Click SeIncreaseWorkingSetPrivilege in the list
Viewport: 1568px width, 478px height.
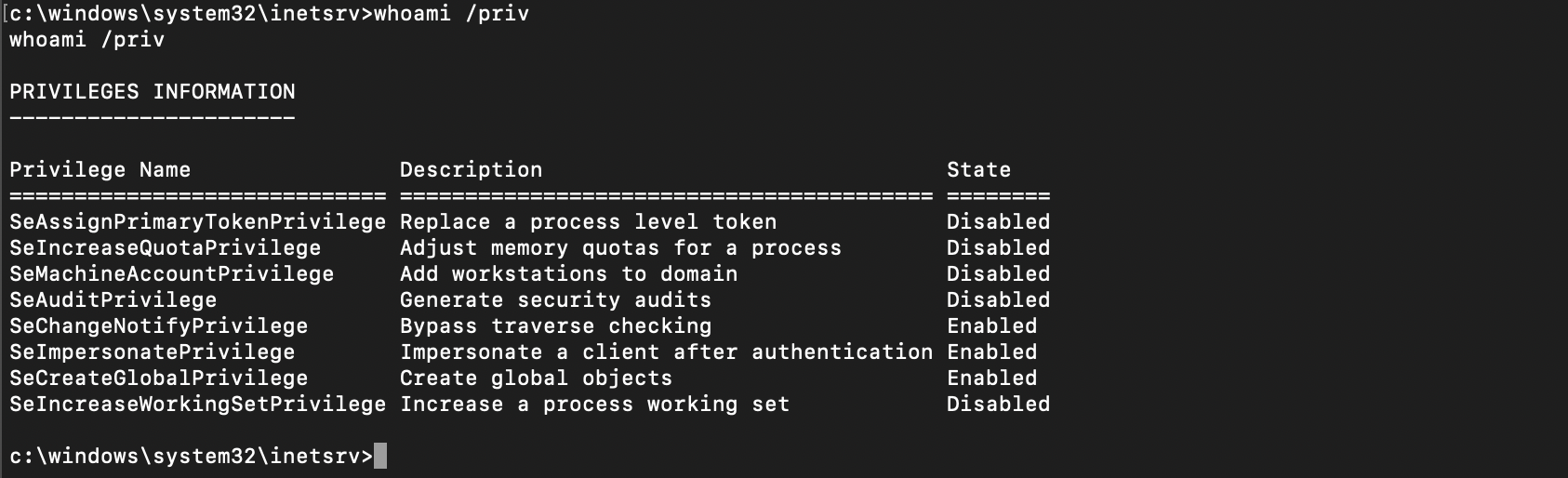pyautogui.click(x=197, y=405)
